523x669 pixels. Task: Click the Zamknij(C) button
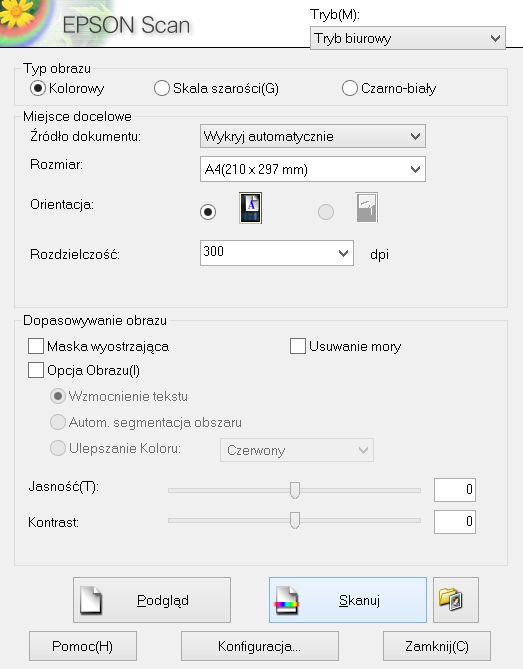pyautogui.click(x=437, y=646)
